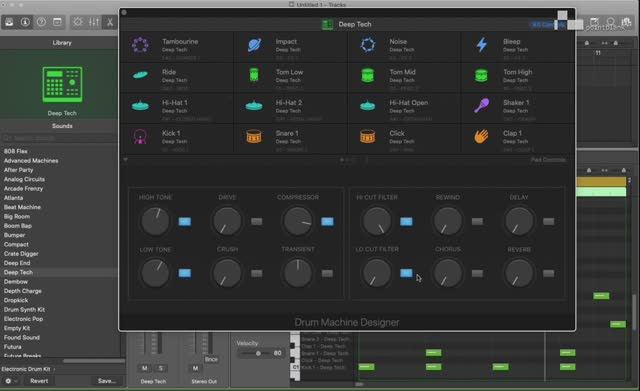640x391 pixels.
Task: Toggle the Compressor on/off button
Action: pyautogui.click(x=327, y=221)
